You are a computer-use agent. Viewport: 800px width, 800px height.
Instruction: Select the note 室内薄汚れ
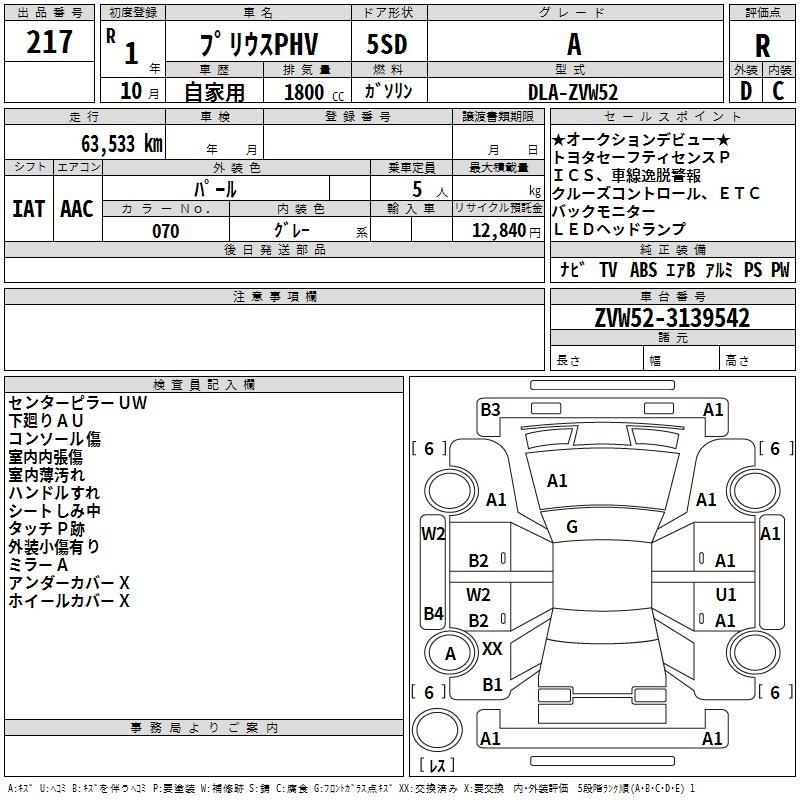tap(46, 475)
